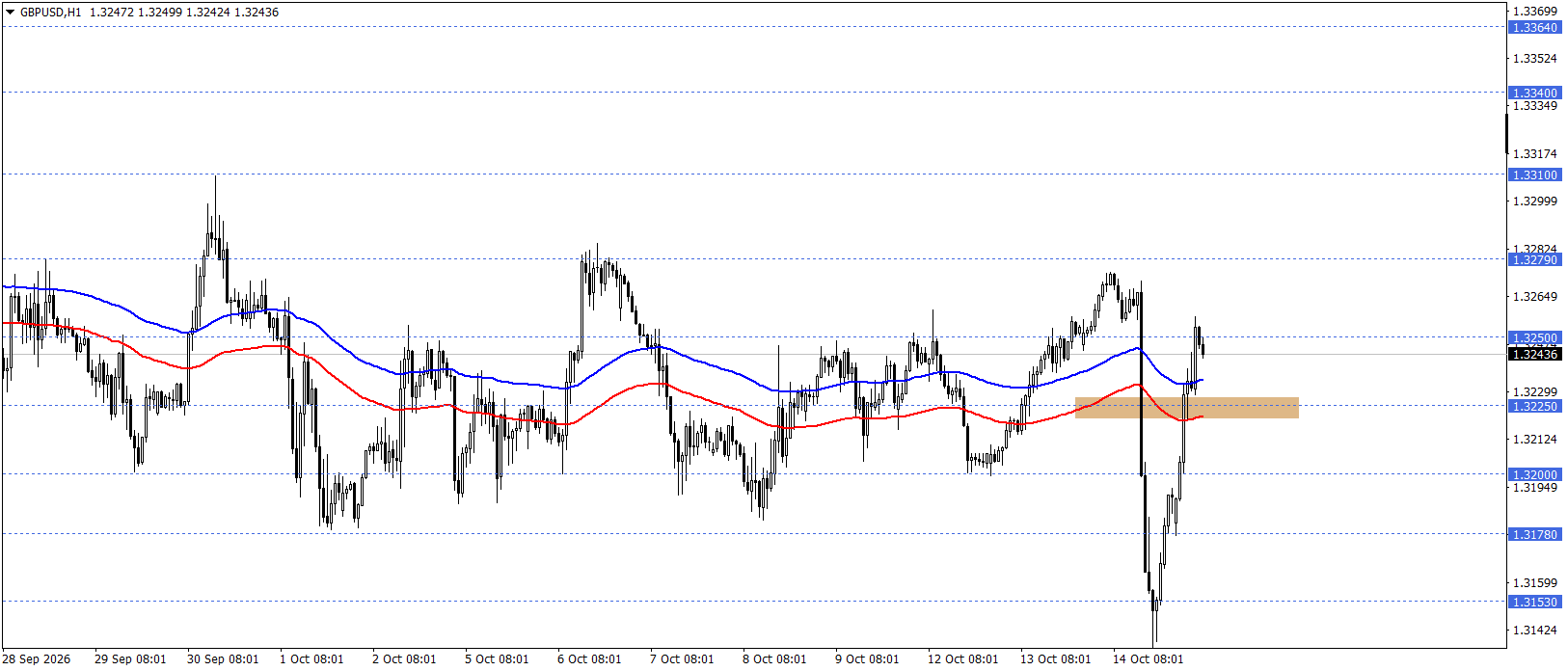1568x671 pixels.
Task: Click the 1.33524 value on price axis
Action: (1534, 59)
